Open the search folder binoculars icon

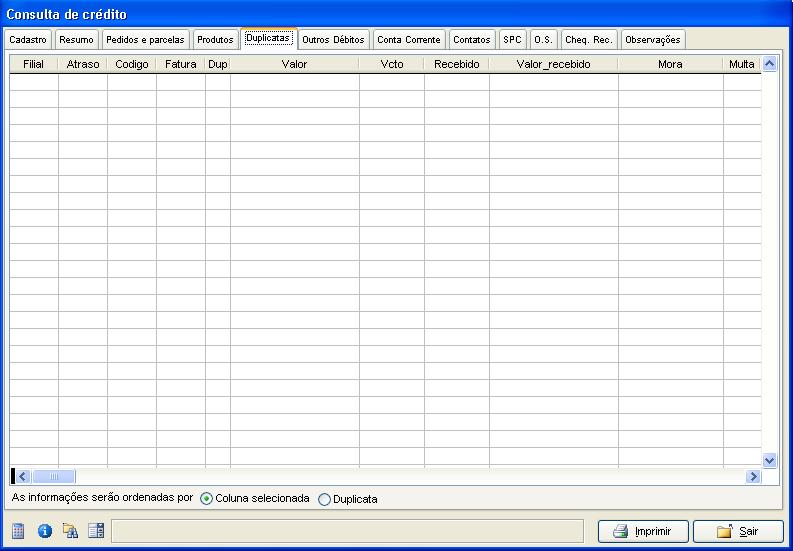click(x=70, y=531)
